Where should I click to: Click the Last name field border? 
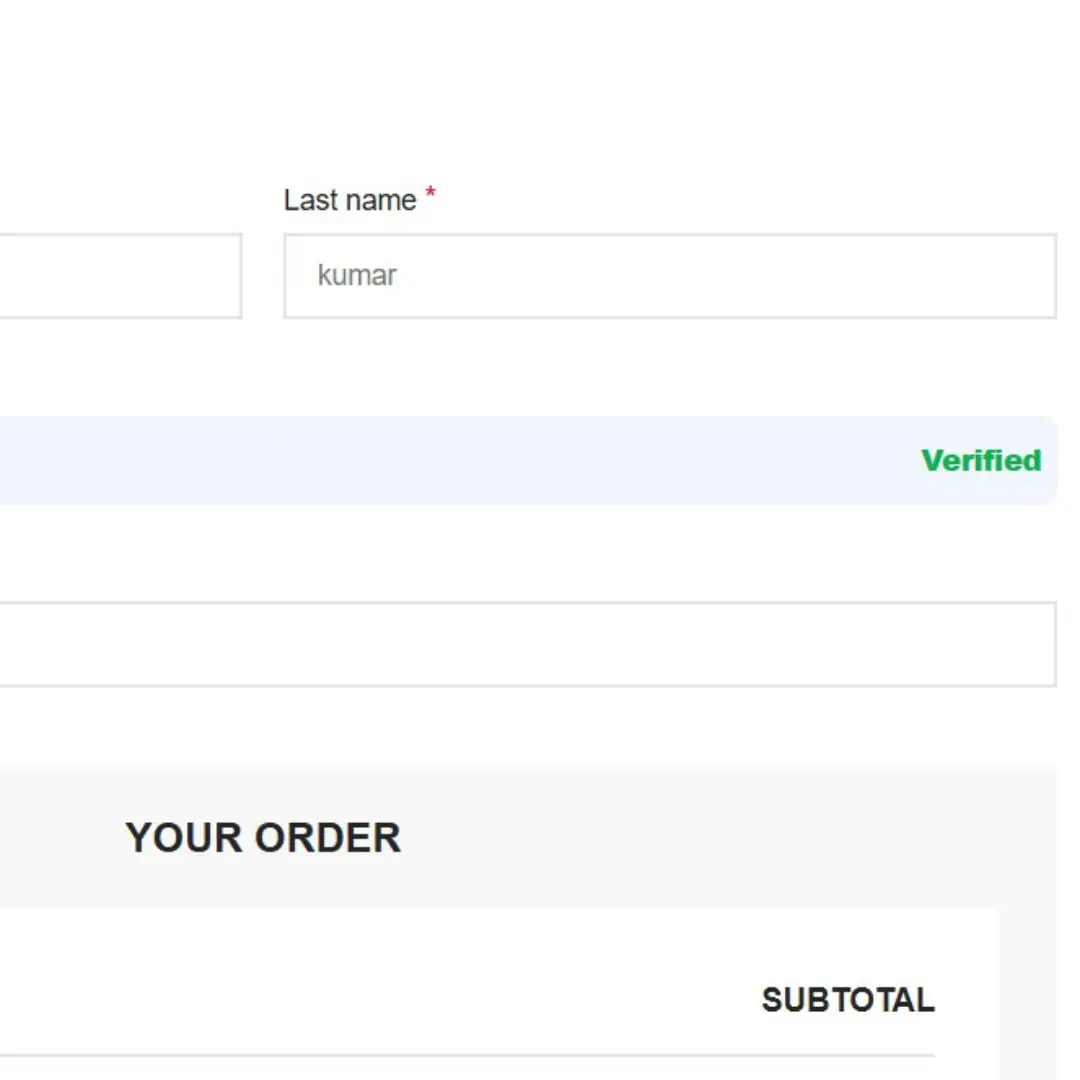670,232
